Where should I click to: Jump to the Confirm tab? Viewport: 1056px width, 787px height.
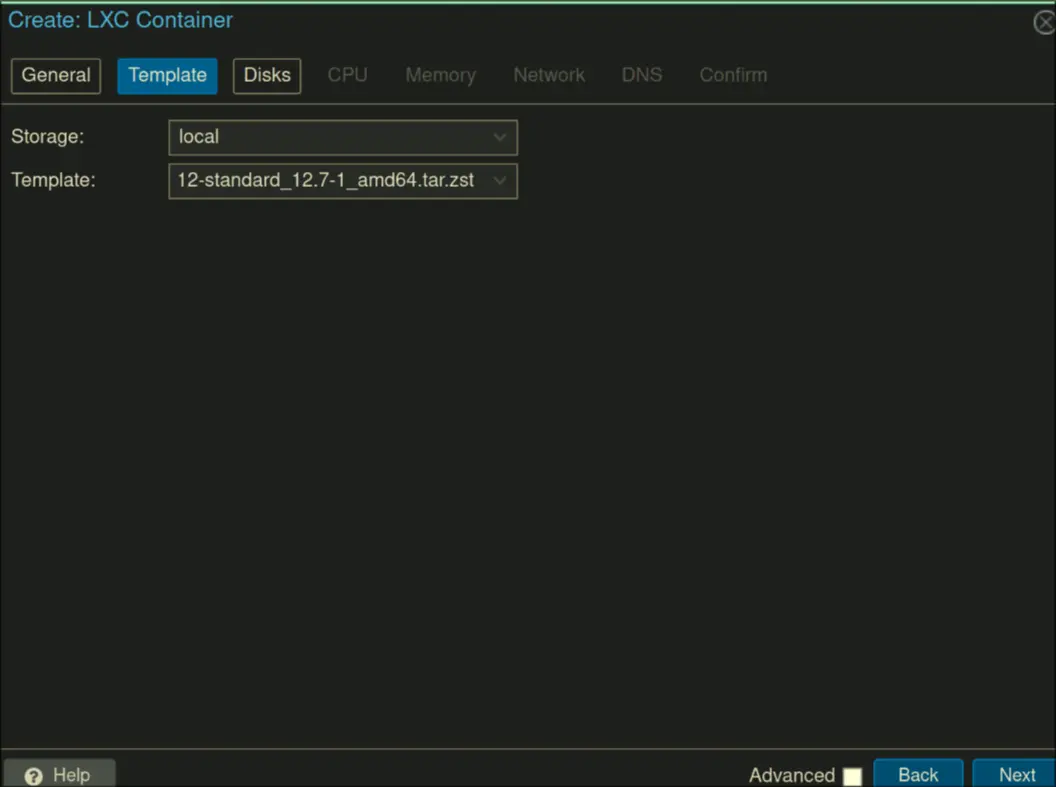point(733,75)
